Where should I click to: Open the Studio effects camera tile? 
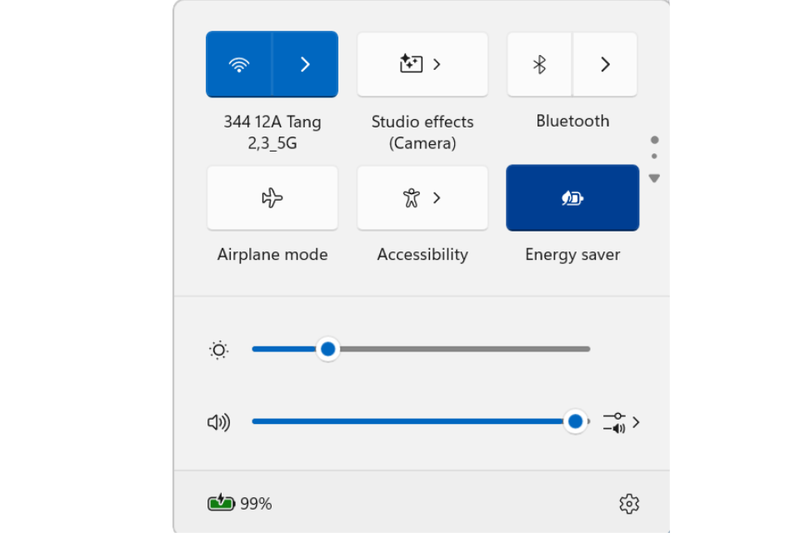tap(422, 64)
